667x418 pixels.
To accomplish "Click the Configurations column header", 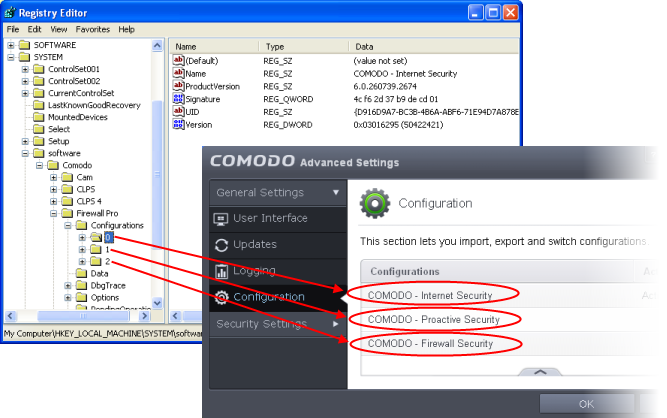I will click(x=497, y=271).
